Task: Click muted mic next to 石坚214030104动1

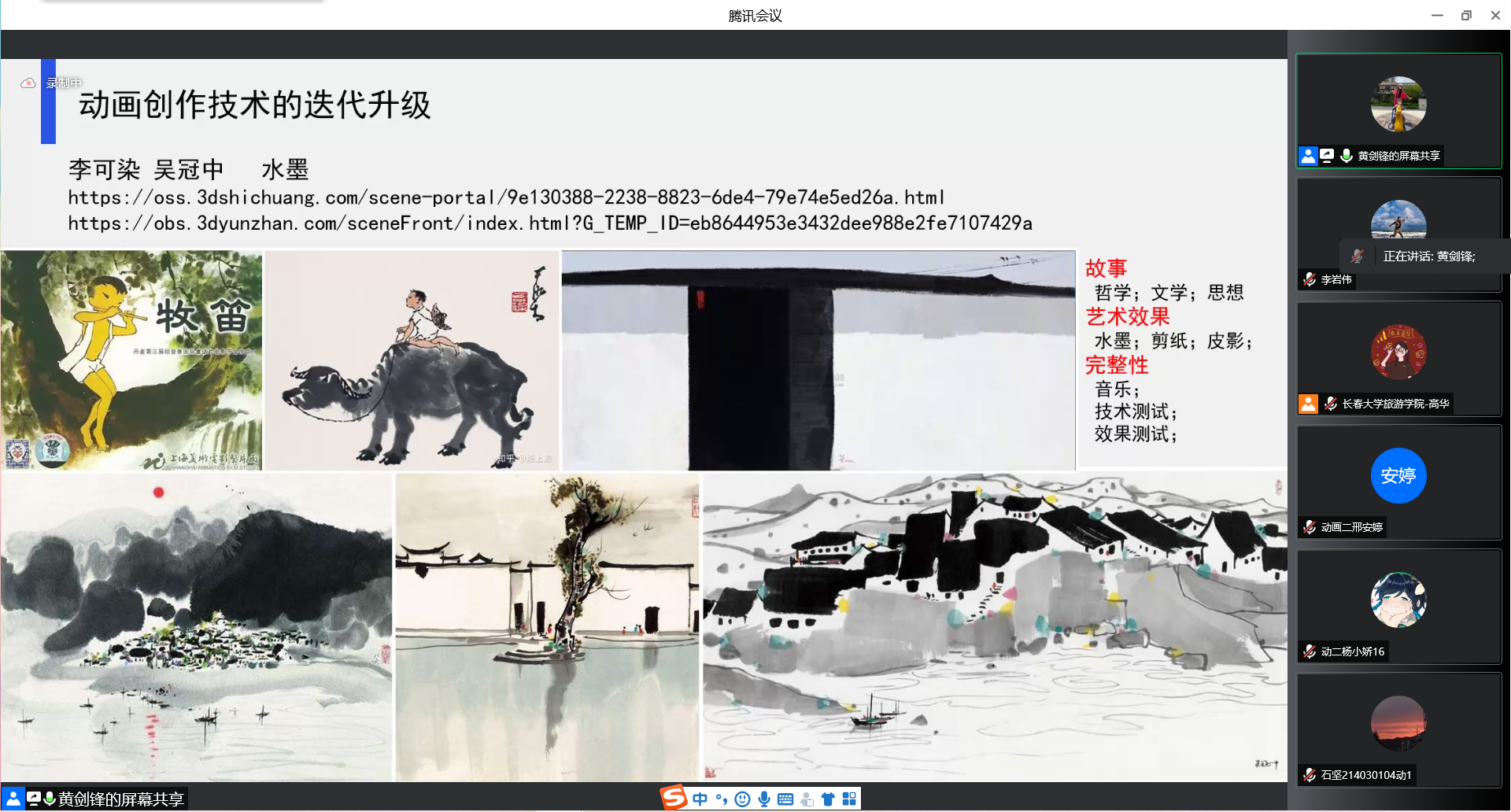Action: 1310,775
